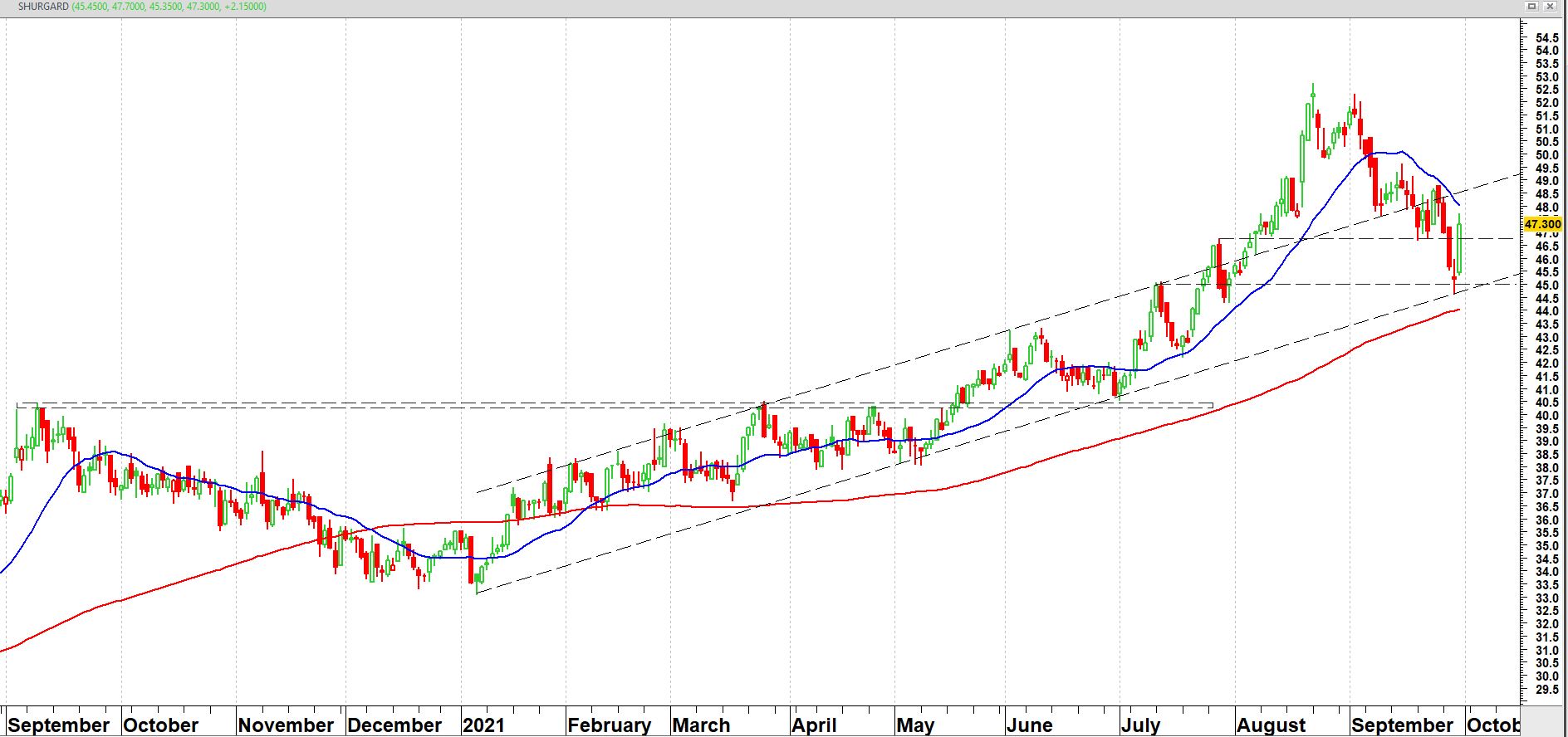Maximize the SHURGARD chart pane

coord(1533,6)
